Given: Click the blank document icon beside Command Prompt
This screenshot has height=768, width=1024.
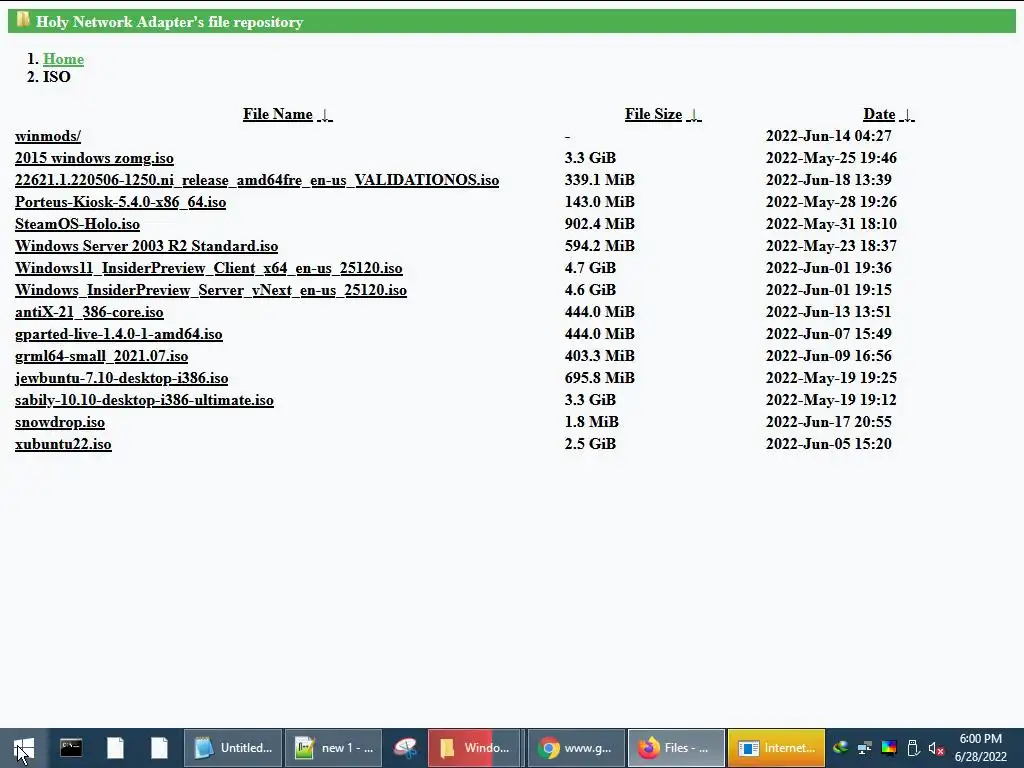Looking at the screenshot, I should tap(116, 748).
